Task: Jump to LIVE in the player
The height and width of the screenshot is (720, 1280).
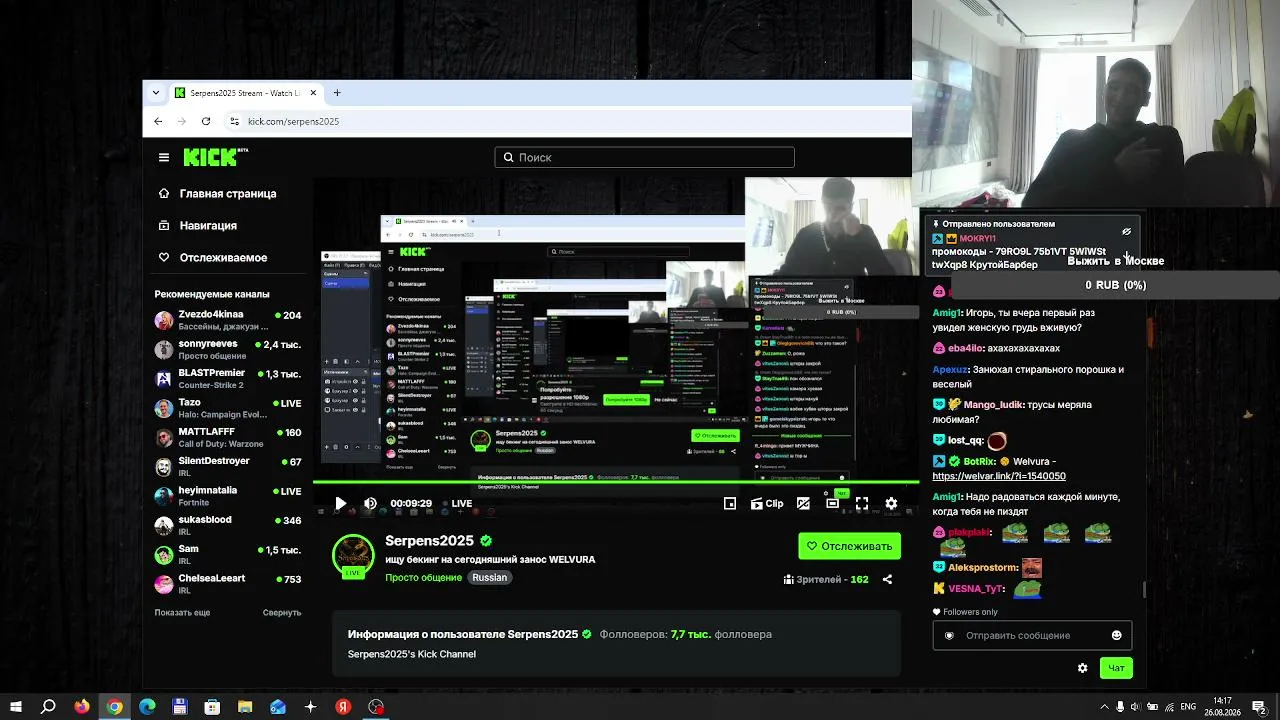Action: pos(461,504)
